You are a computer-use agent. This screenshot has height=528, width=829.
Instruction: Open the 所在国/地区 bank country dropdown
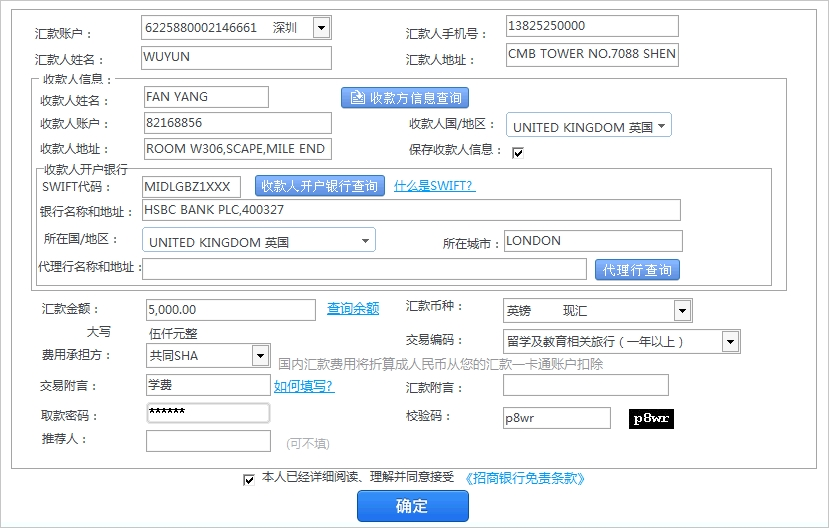[x=366, y=241]
